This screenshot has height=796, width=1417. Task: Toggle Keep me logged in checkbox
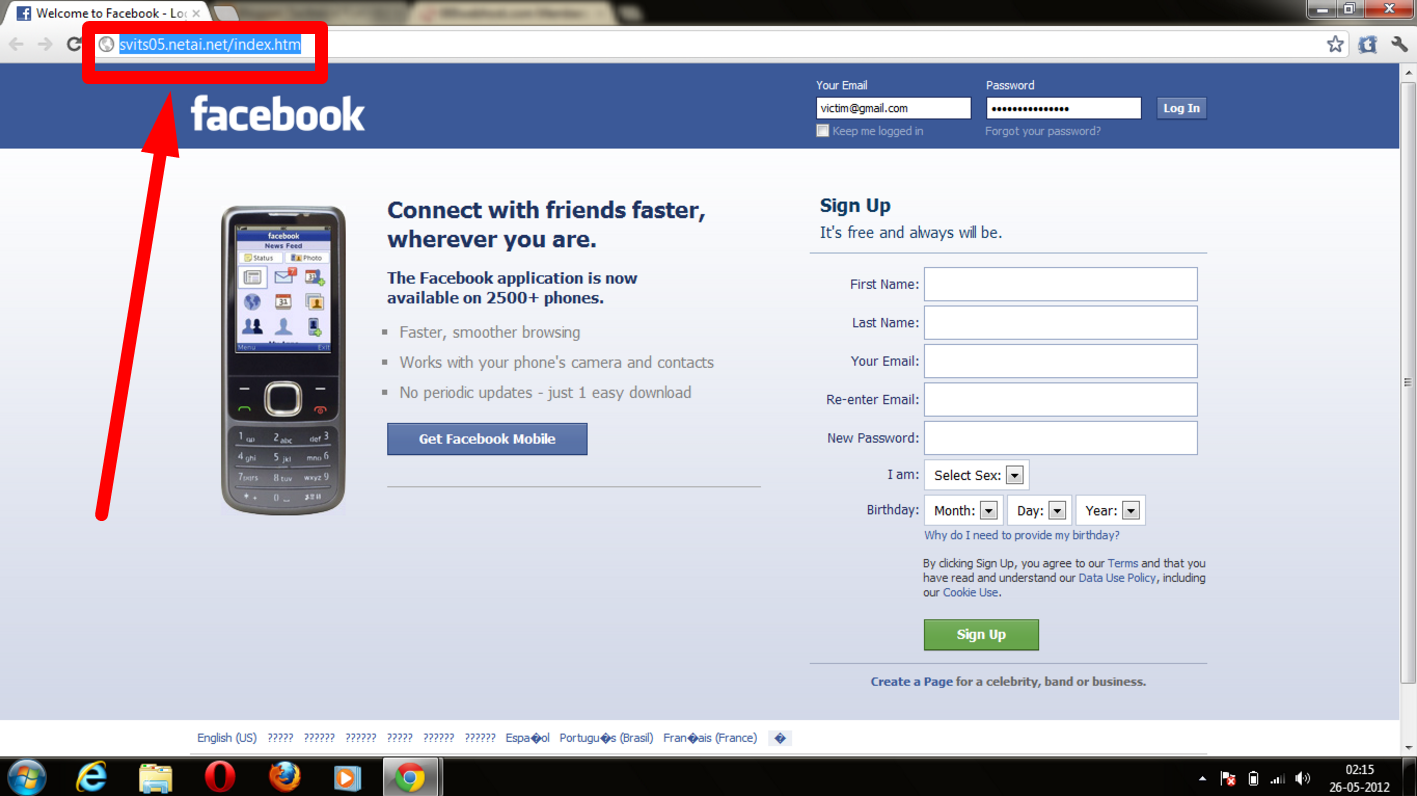822,131
